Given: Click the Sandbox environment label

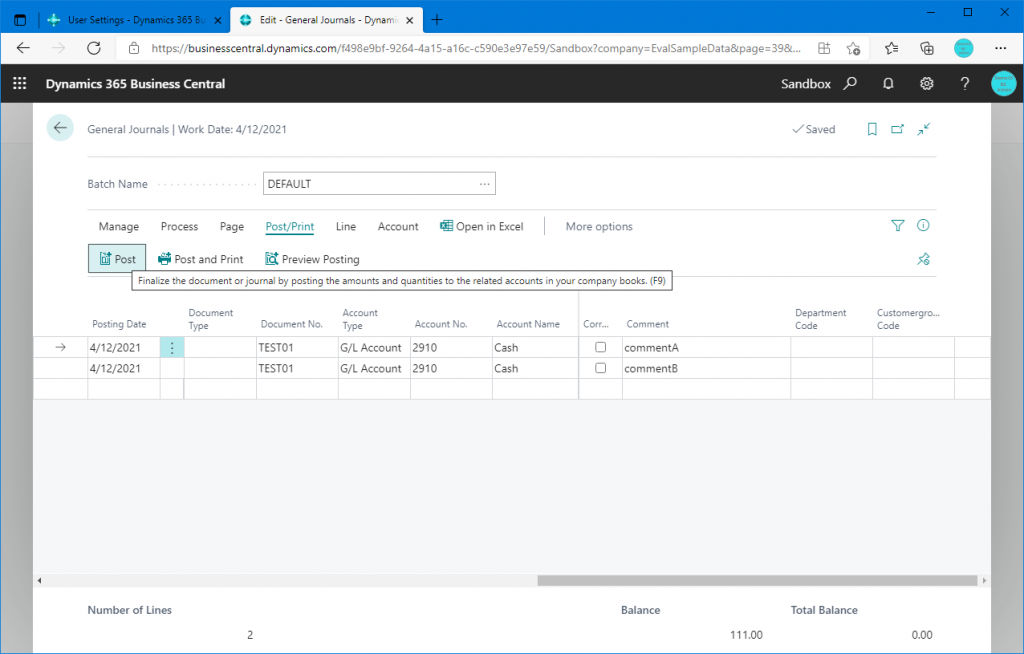Looking at the screenshot, I should 806,84.
